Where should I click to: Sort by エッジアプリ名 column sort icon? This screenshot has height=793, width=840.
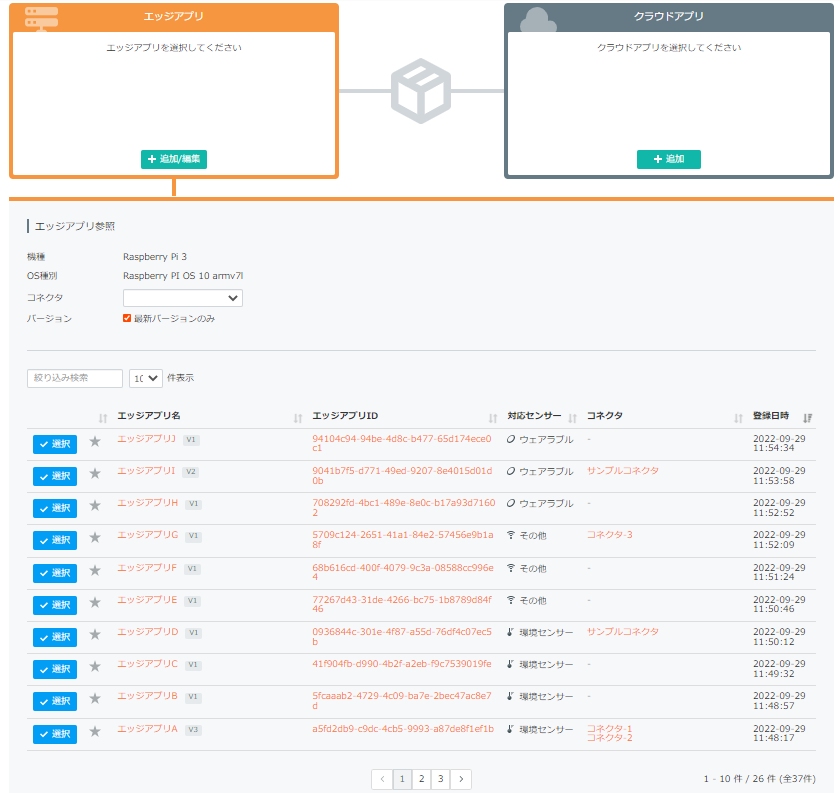(x=298, y=418)
